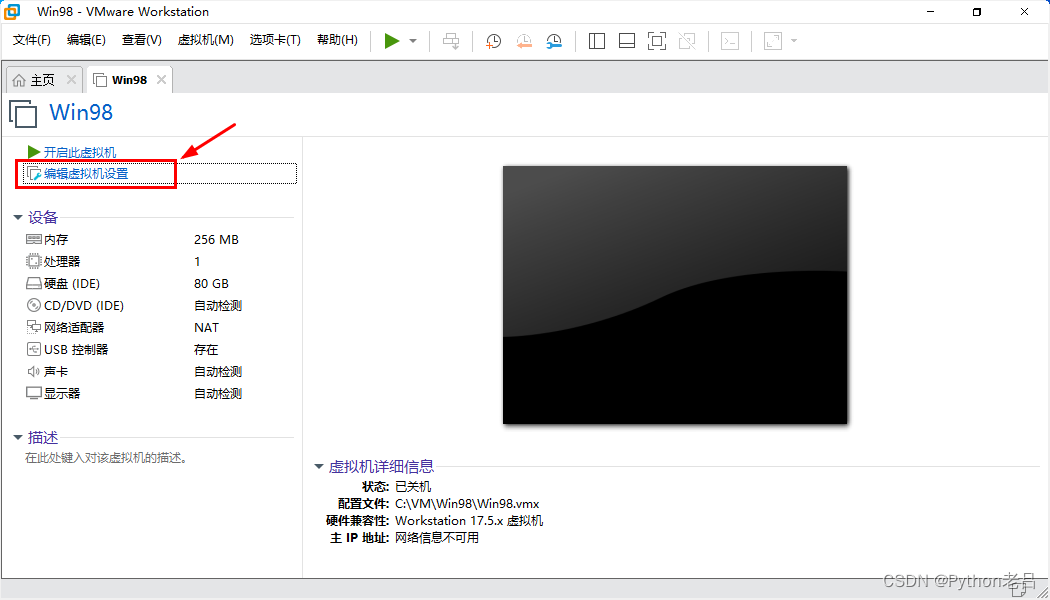The height and width of the screenshot is (600, 1050).
Task: Click the 网络信息不可用 IP address text
Action: 437,538
